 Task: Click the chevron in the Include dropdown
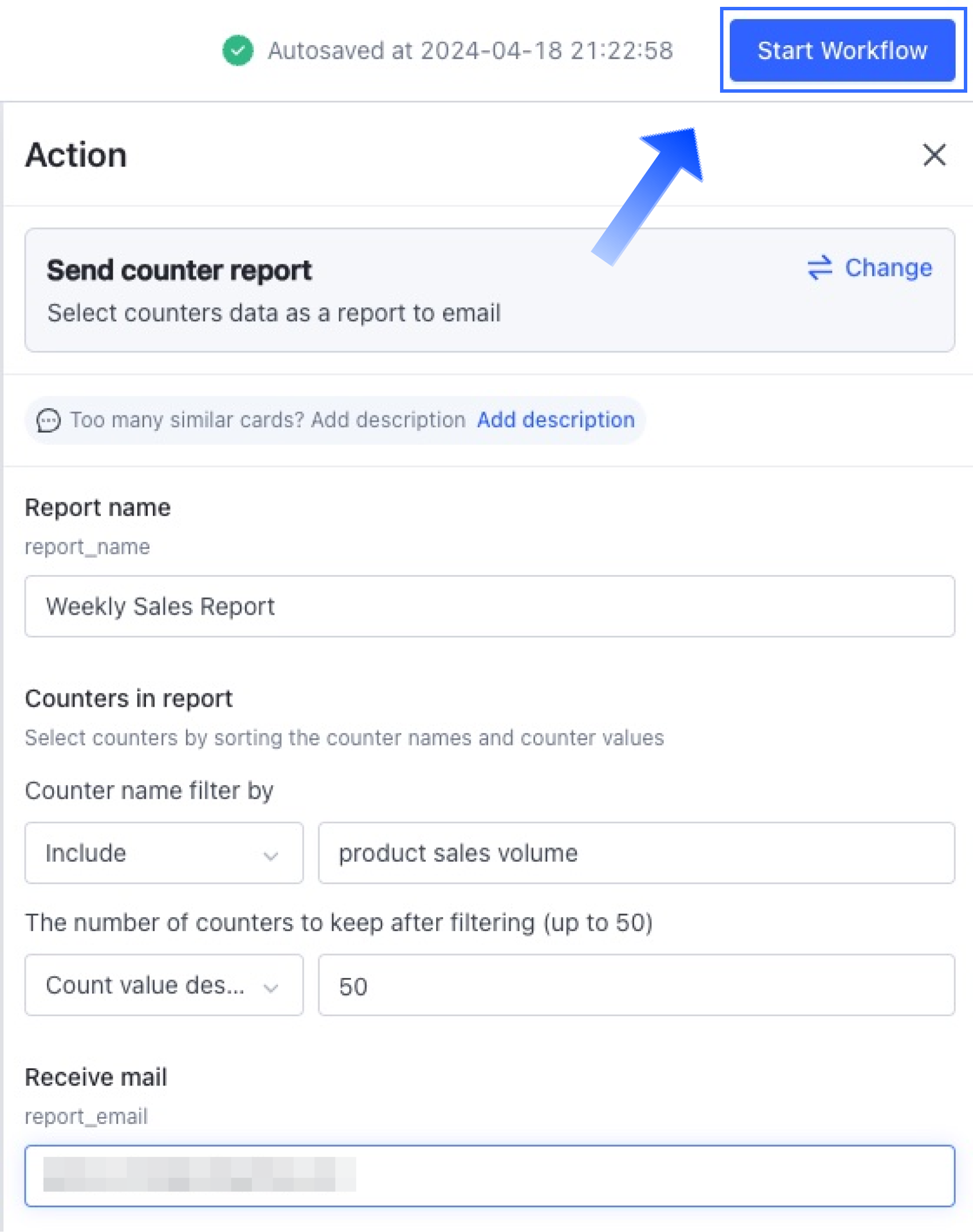[x=270, y=856]
